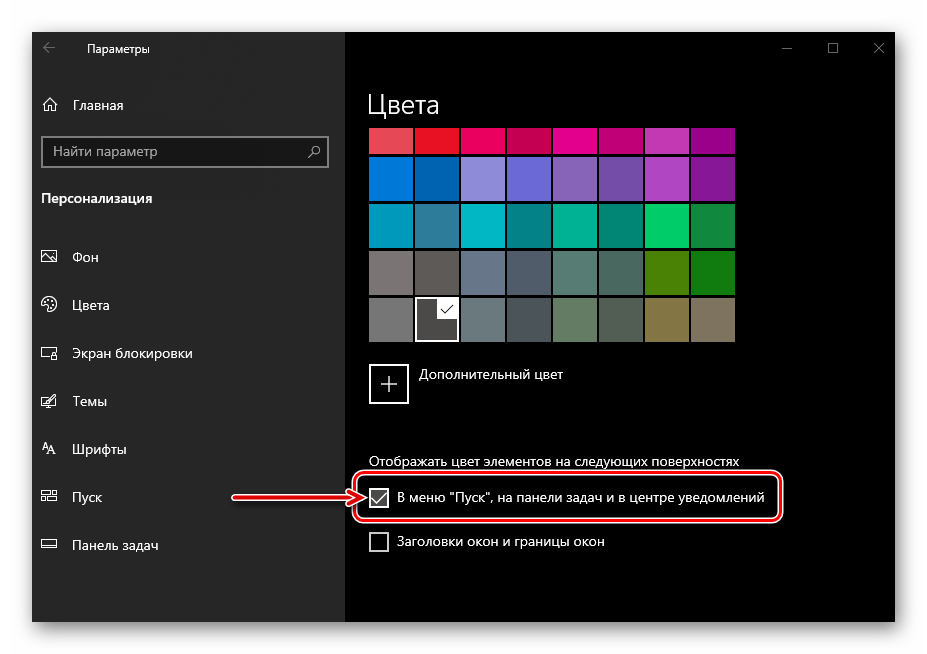Click the Пуск tiles icon
This screenshot has height=654, width=927.
pyautogui.click(x=49, y=497)
